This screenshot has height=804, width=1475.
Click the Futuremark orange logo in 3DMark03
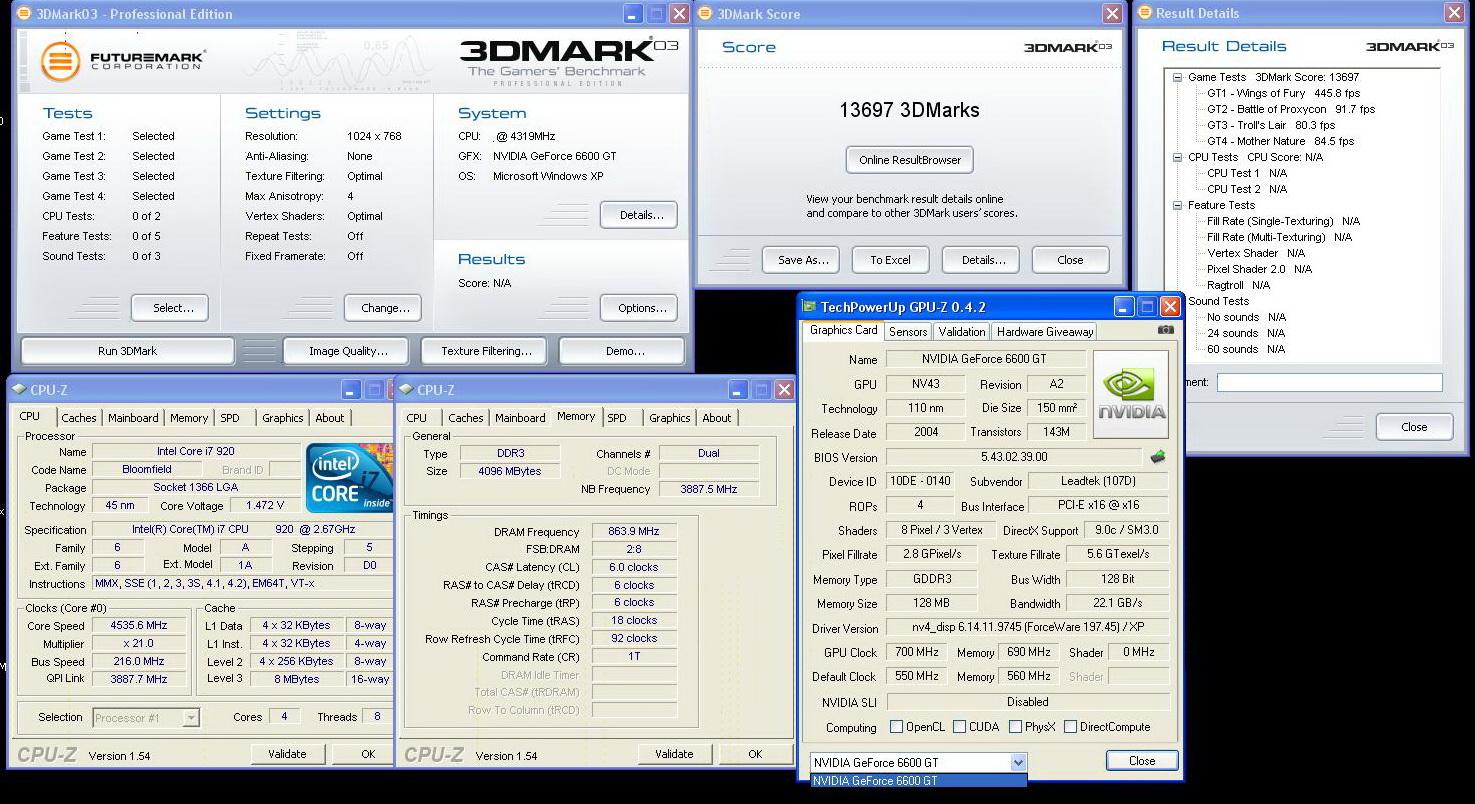tap(60, 62)
